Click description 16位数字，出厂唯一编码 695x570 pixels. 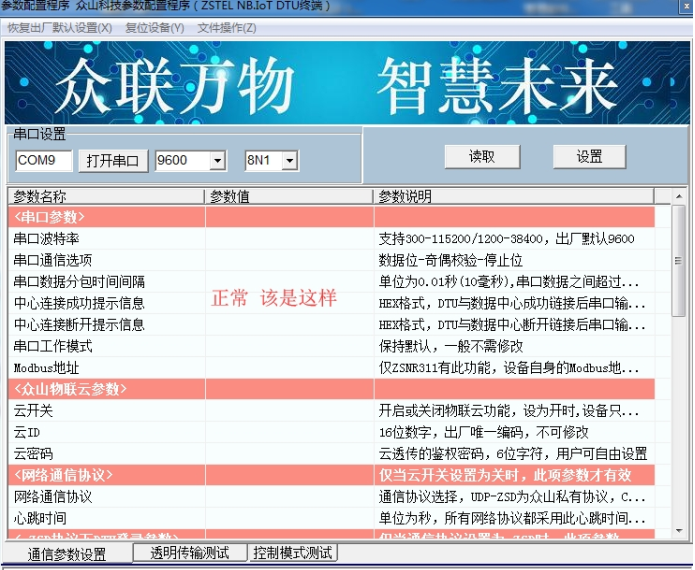click(484, 432)
